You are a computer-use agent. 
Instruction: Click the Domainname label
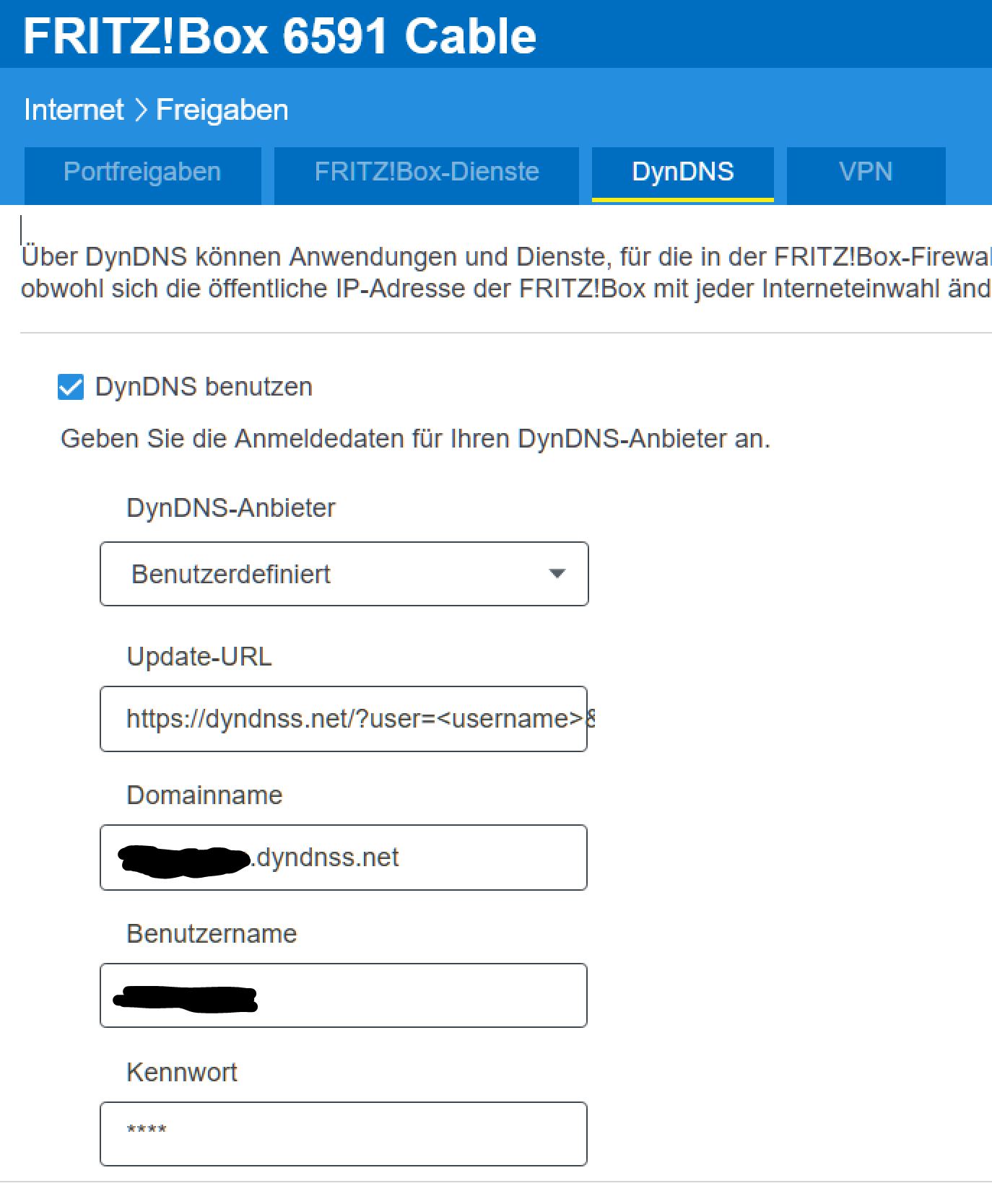205,795
